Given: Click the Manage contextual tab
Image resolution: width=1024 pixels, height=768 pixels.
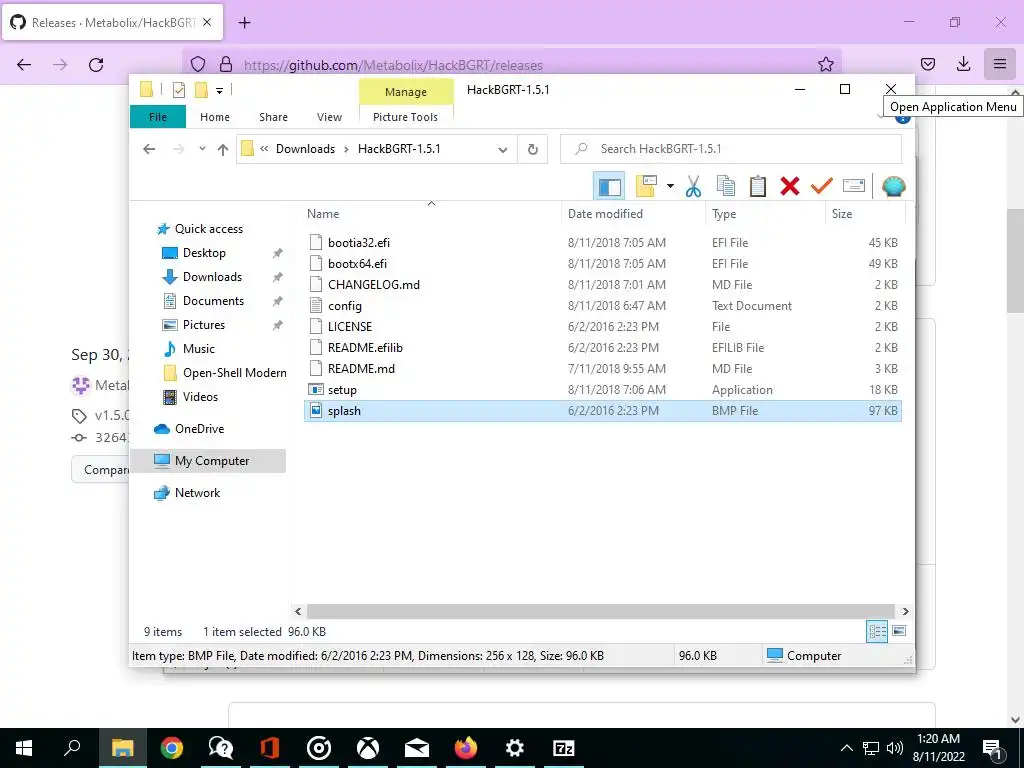Looking at the screenshot, I should [x=406, y=92].
